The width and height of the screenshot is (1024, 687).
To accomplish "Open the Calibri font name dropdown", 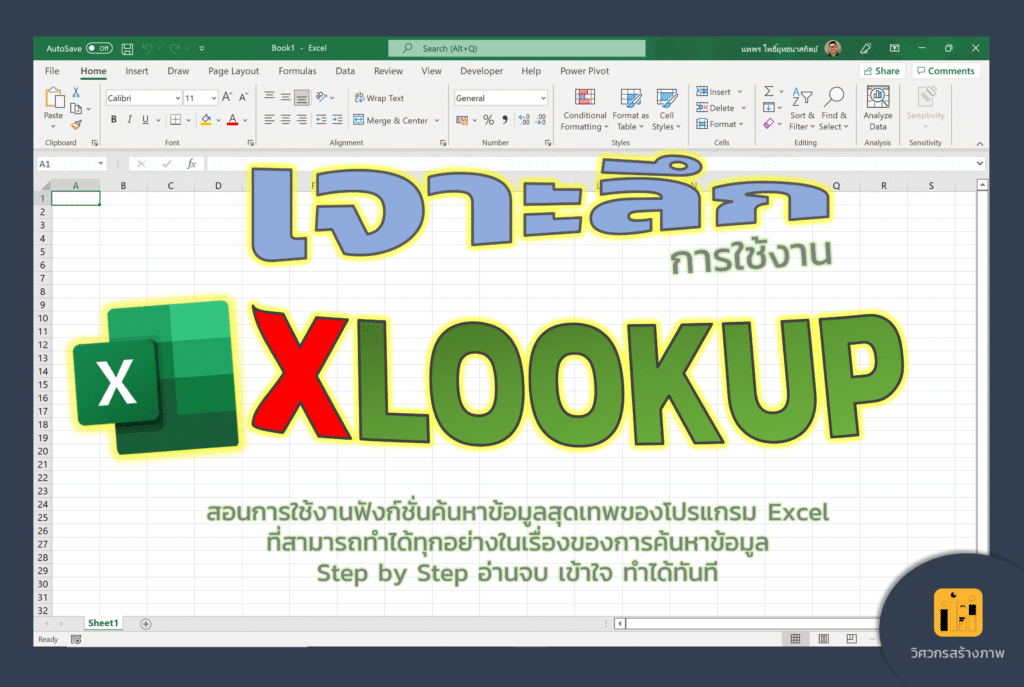I will [177, 98].
